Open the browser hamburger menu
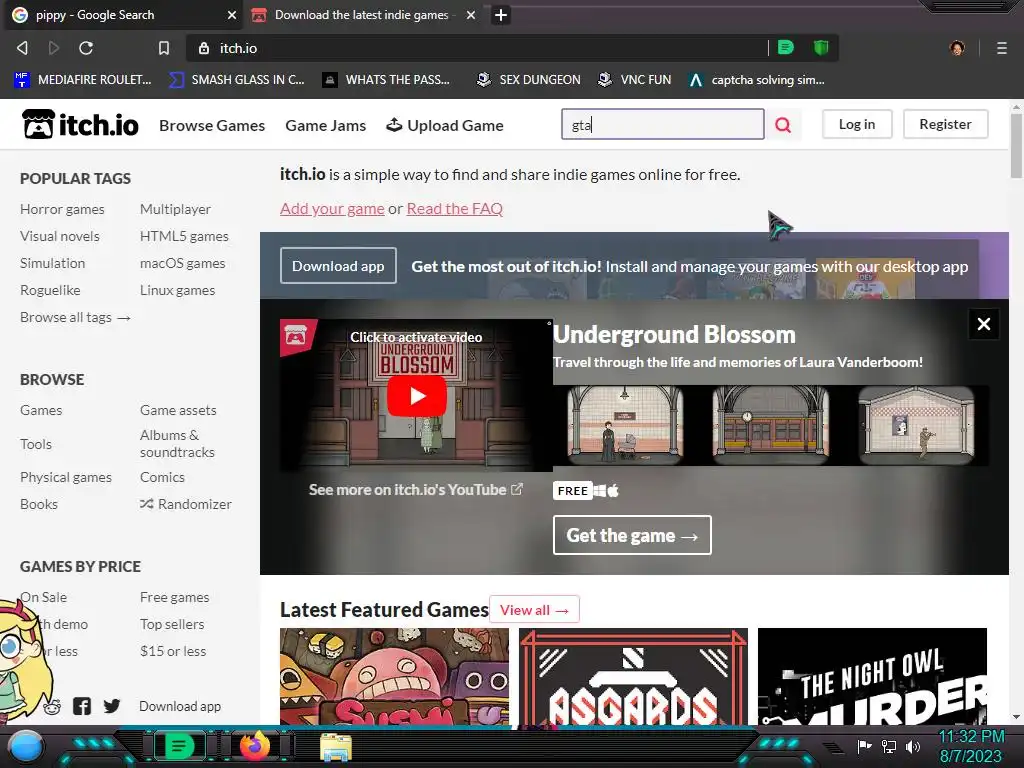This screenshot has width=1024, height=768. coord(1001,48)
